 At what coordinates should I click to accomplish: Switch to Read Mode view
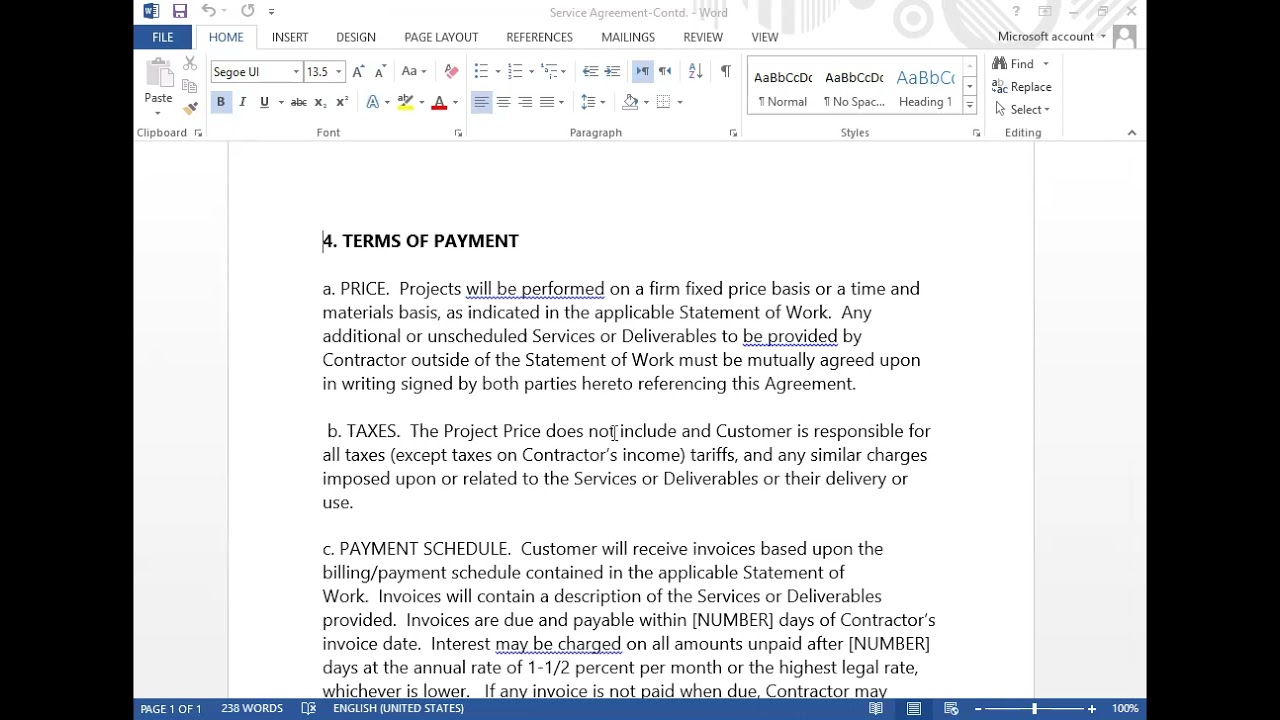(x=876, y=708)
